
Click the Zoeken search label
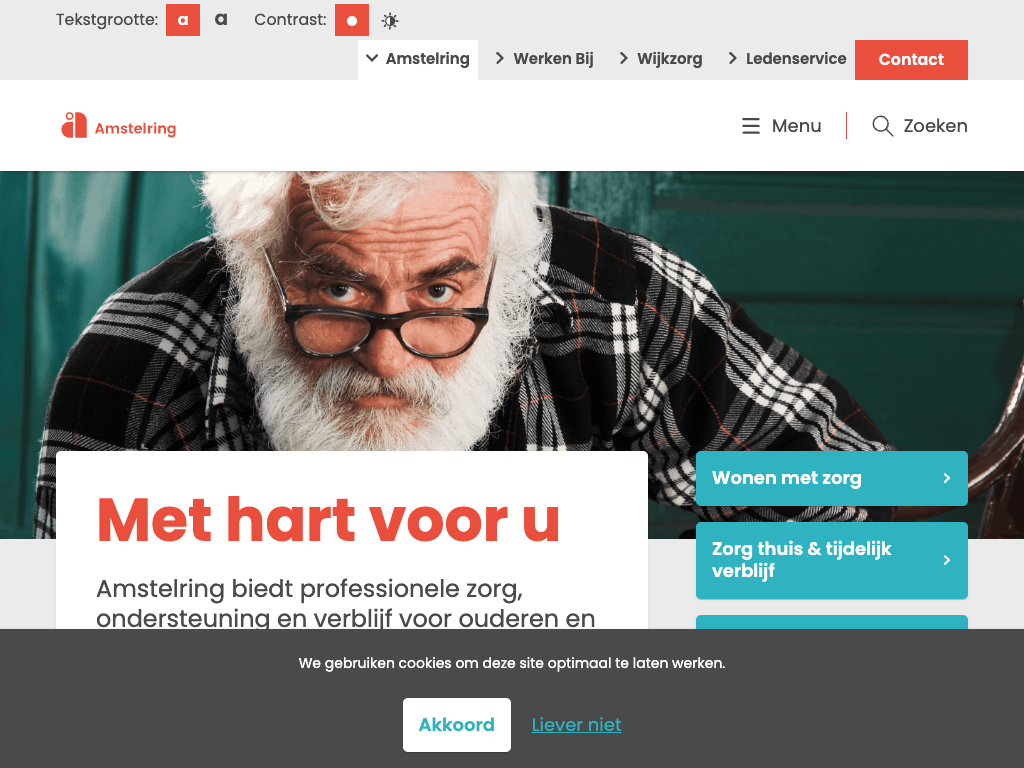click(x=935, y=125)
